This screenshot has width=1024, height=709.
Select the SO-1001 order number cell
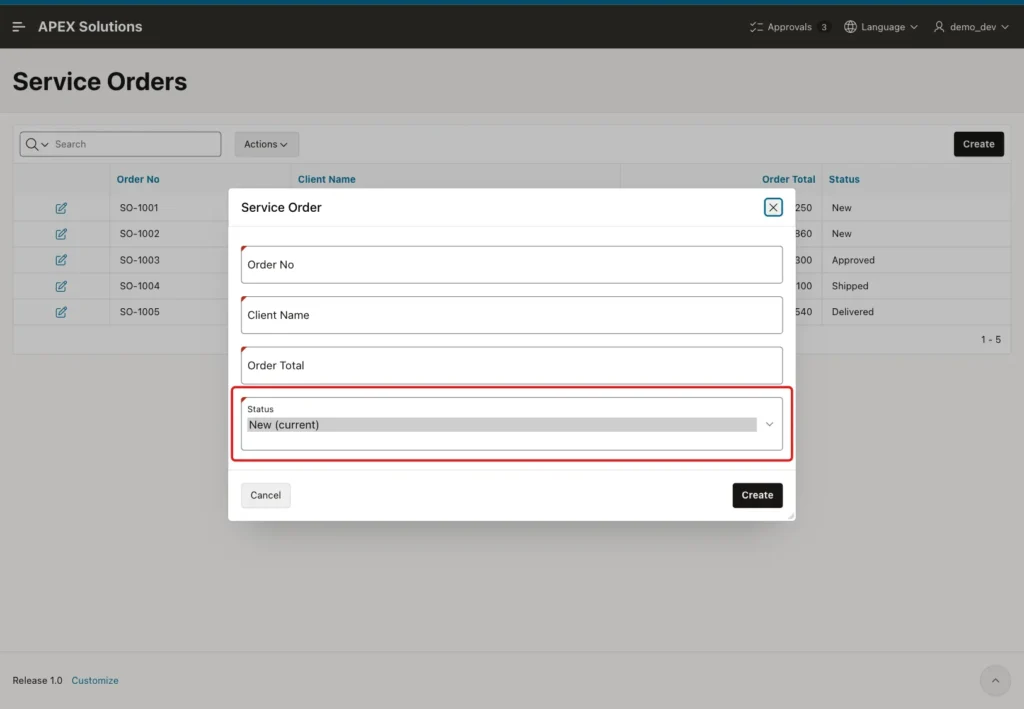click(x=139, y=208)
